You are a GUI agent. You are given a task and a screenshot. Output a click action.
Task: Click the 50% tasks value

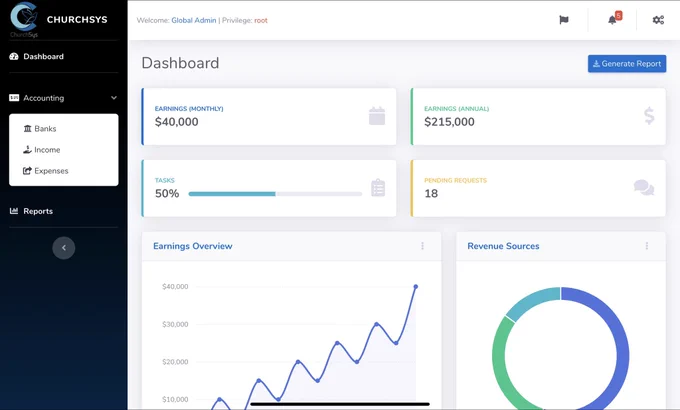click(x=167, y=194)
